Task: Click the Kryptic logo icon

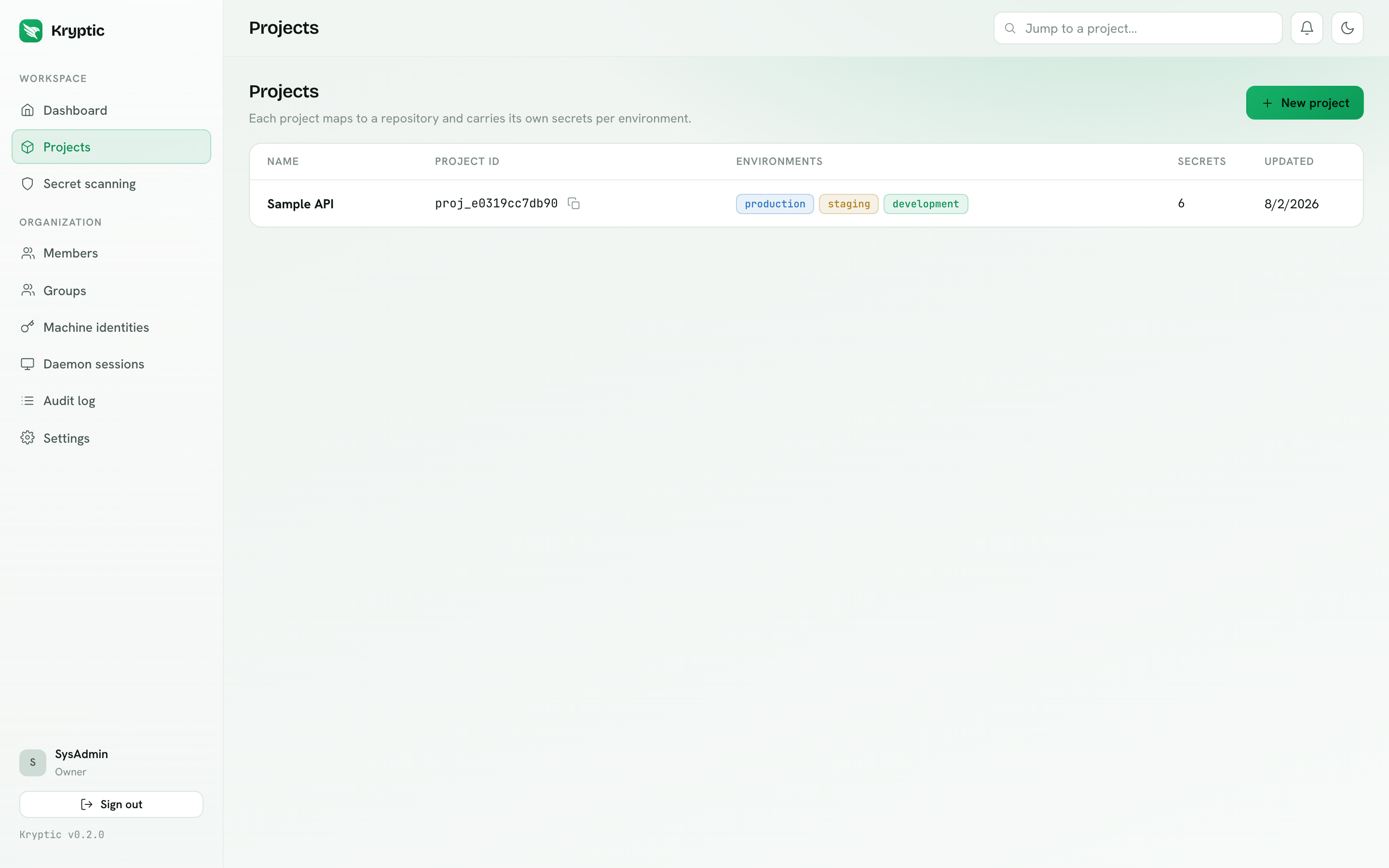Action: (x=31, y=30)
